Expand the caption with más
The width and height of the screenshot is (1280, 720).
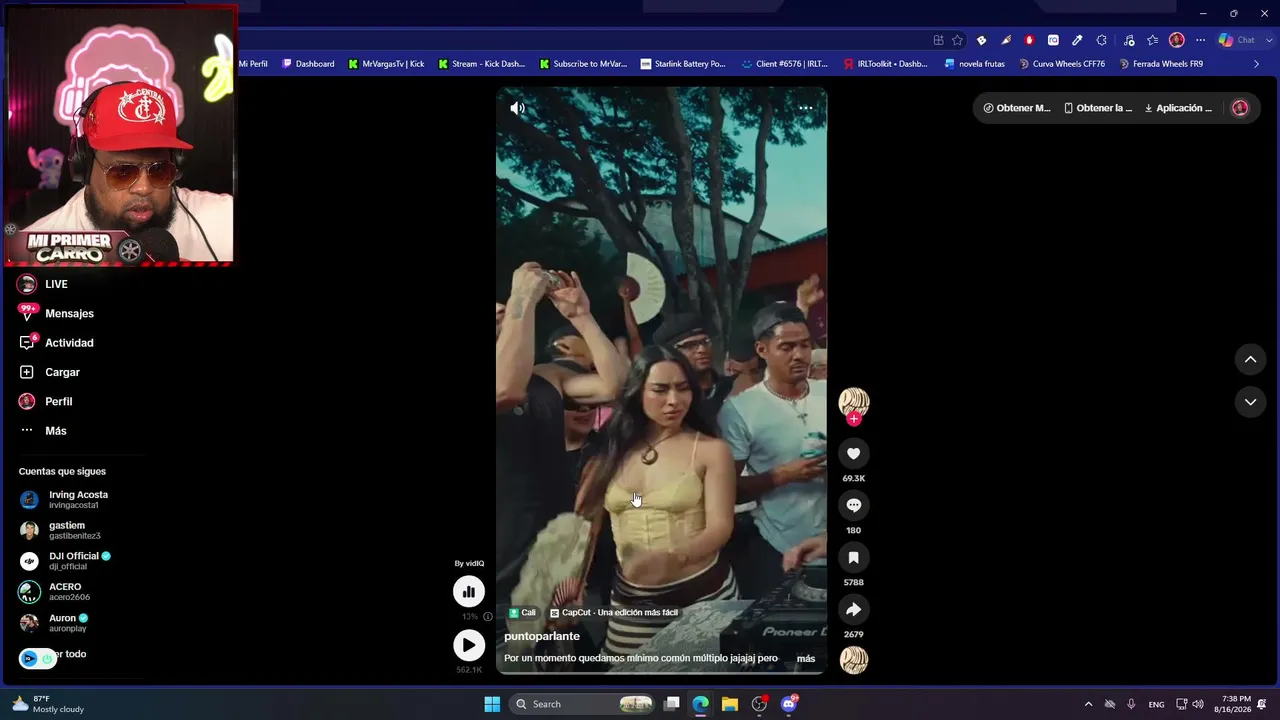(x=806, y=659)
